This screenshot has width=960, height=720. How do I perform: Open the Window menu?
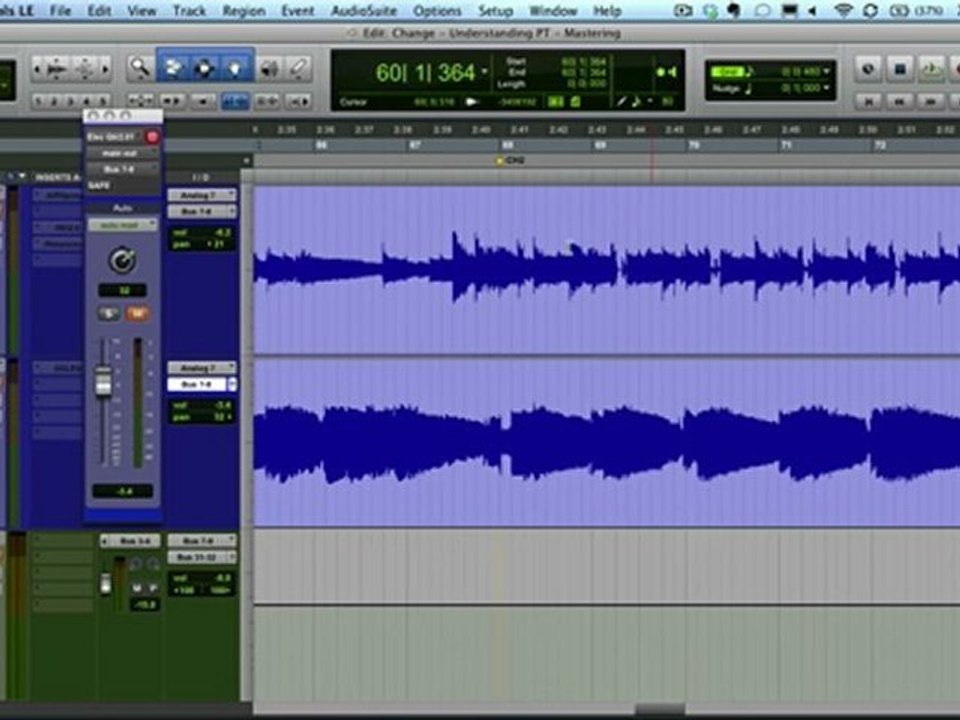553,11
